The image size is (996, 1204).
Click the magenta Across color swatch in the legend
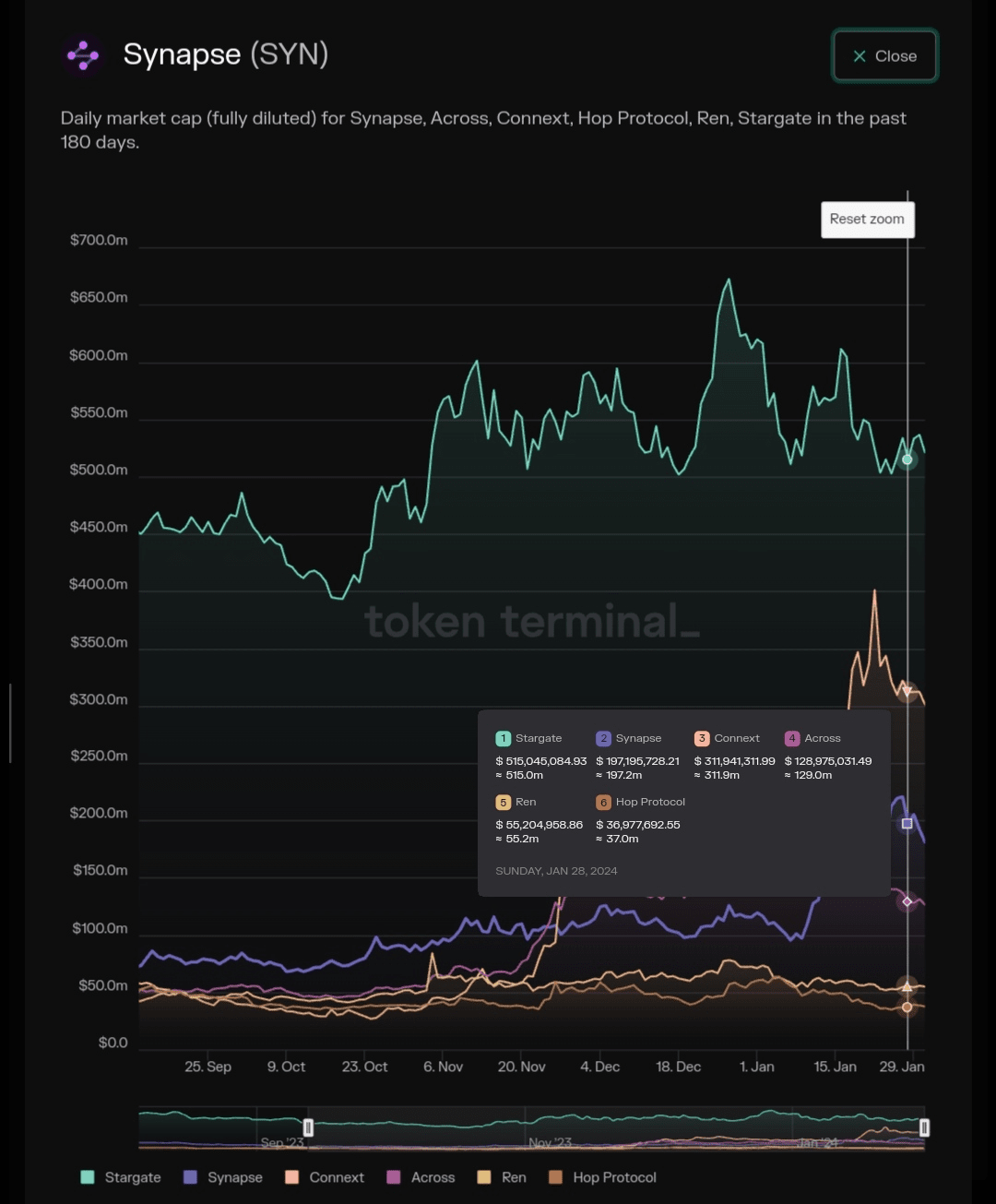click(x=394, y=1177)
